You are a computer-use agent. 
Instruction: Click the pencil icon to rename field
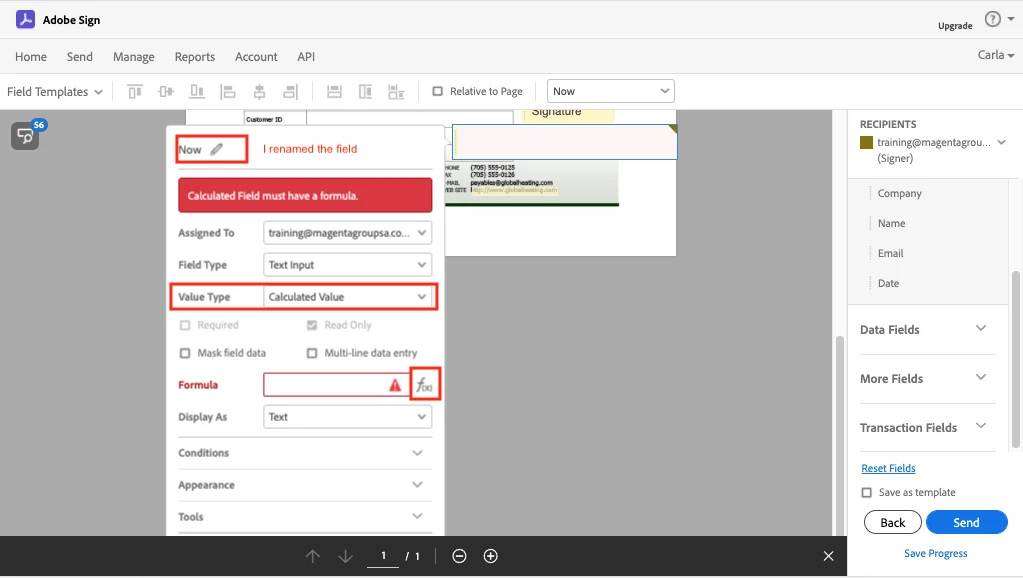[x=217, y=149]
